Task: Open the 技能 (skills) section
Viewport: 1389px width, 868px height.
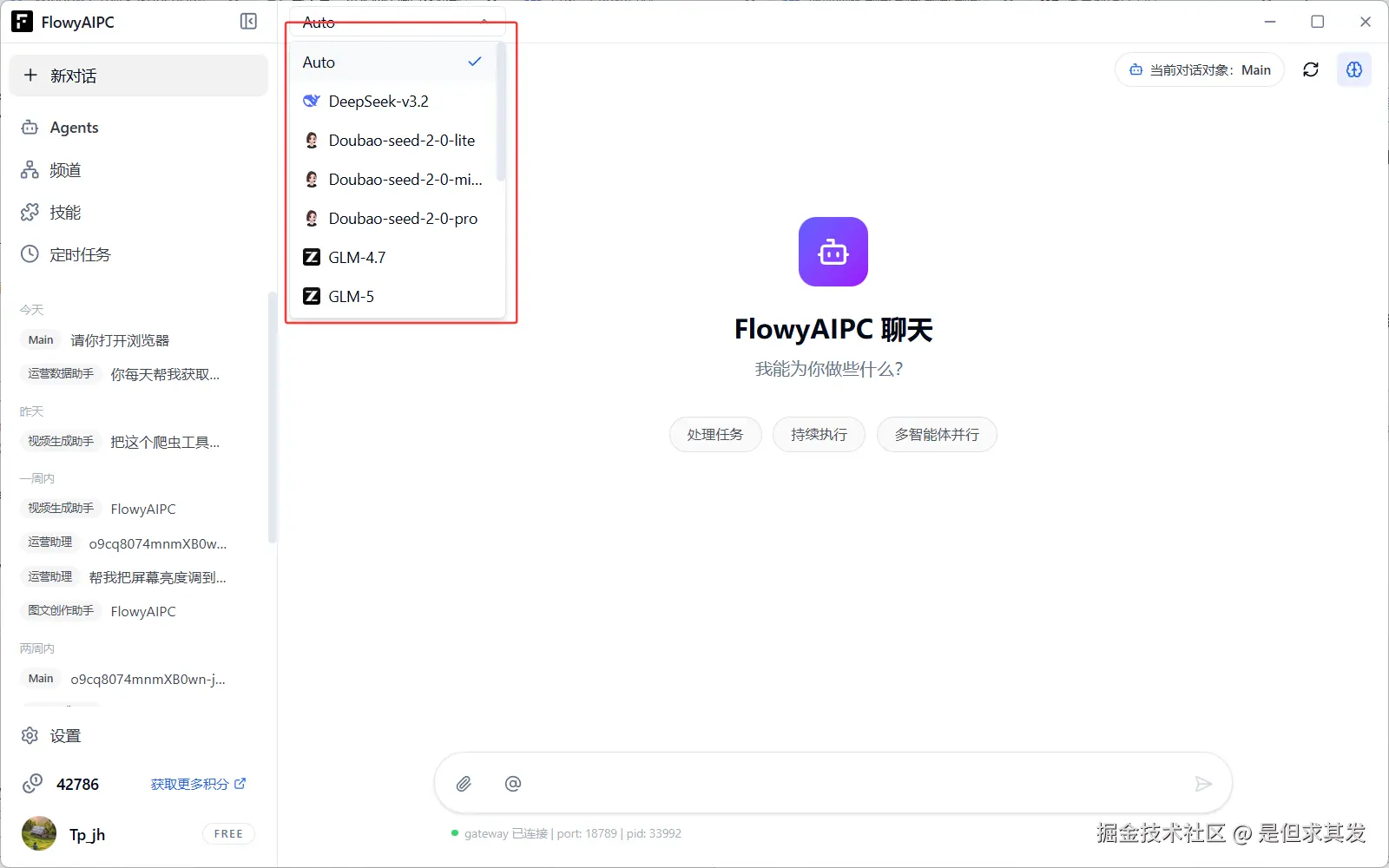Action: click(64, 212)
